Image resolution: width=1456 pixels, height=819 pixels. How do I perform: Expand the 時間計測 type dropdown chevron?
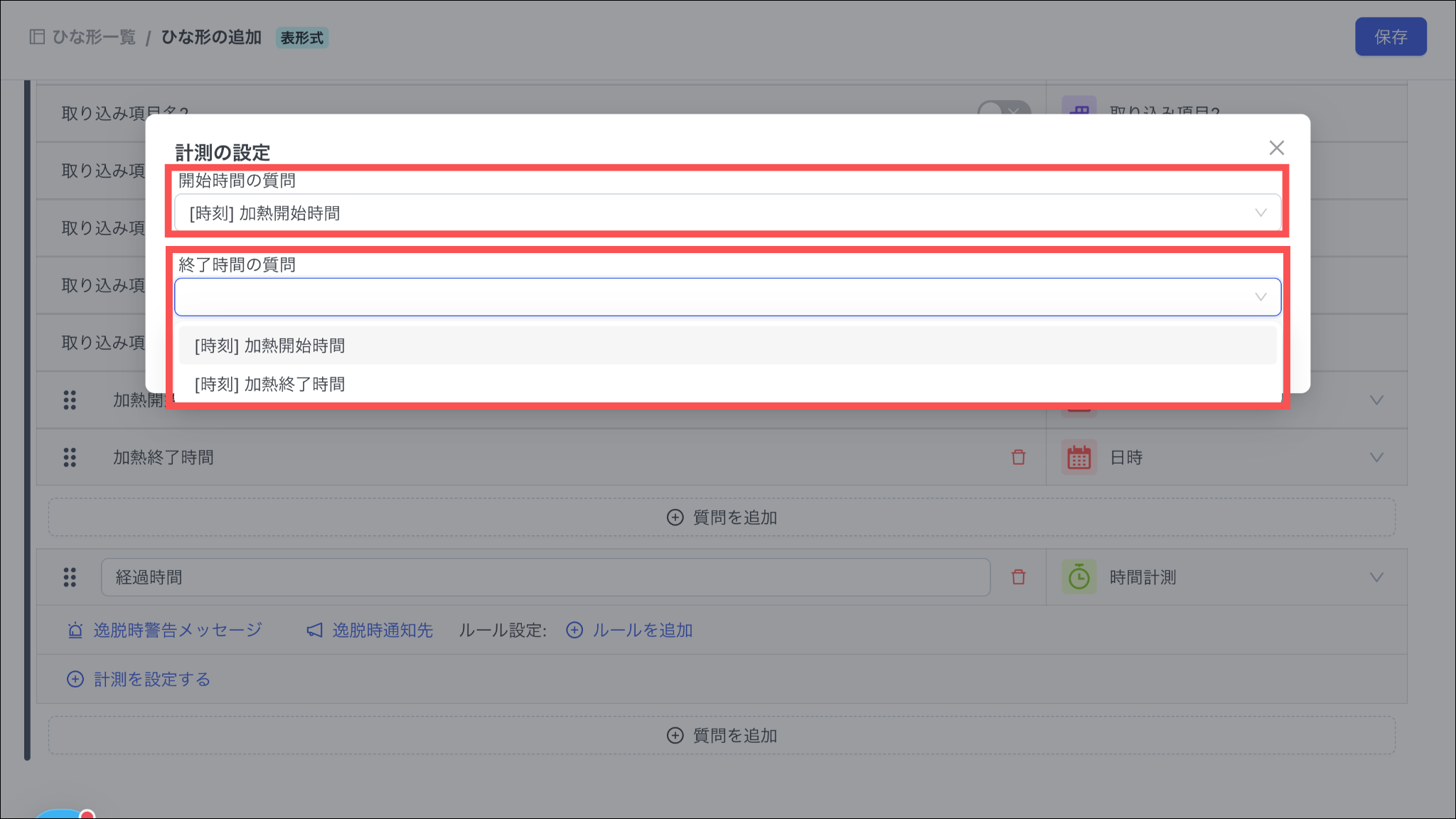[1376, 577]
